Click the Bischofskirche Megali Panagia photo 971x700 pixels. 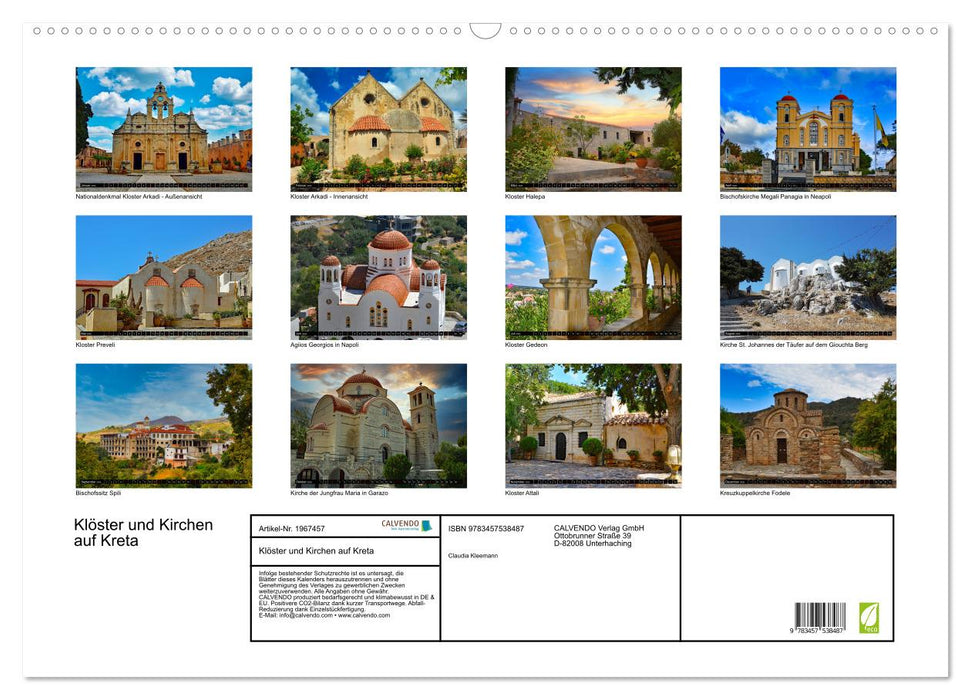(x=807, y=130)
